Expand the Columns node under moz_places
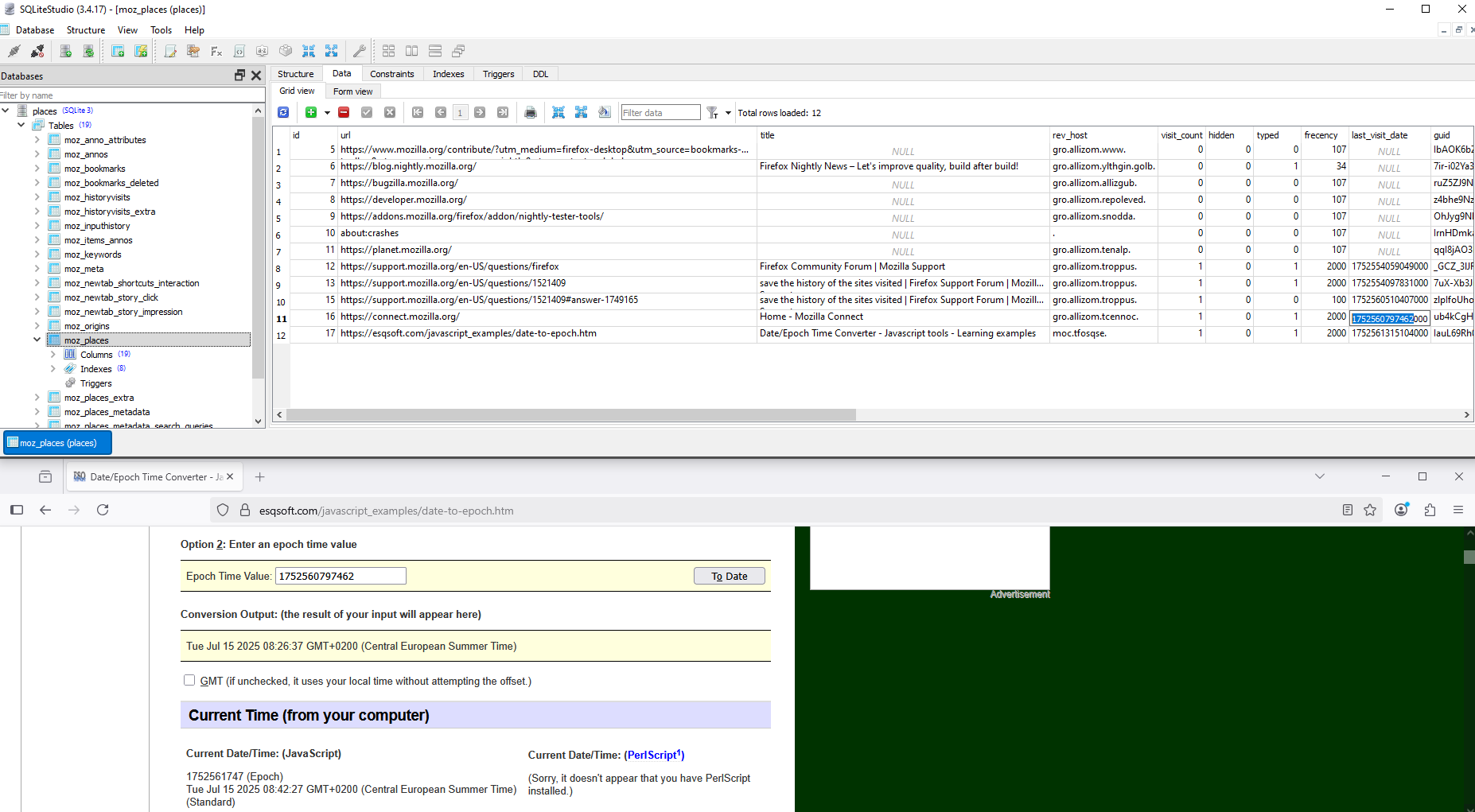 (x=53, y=354)
